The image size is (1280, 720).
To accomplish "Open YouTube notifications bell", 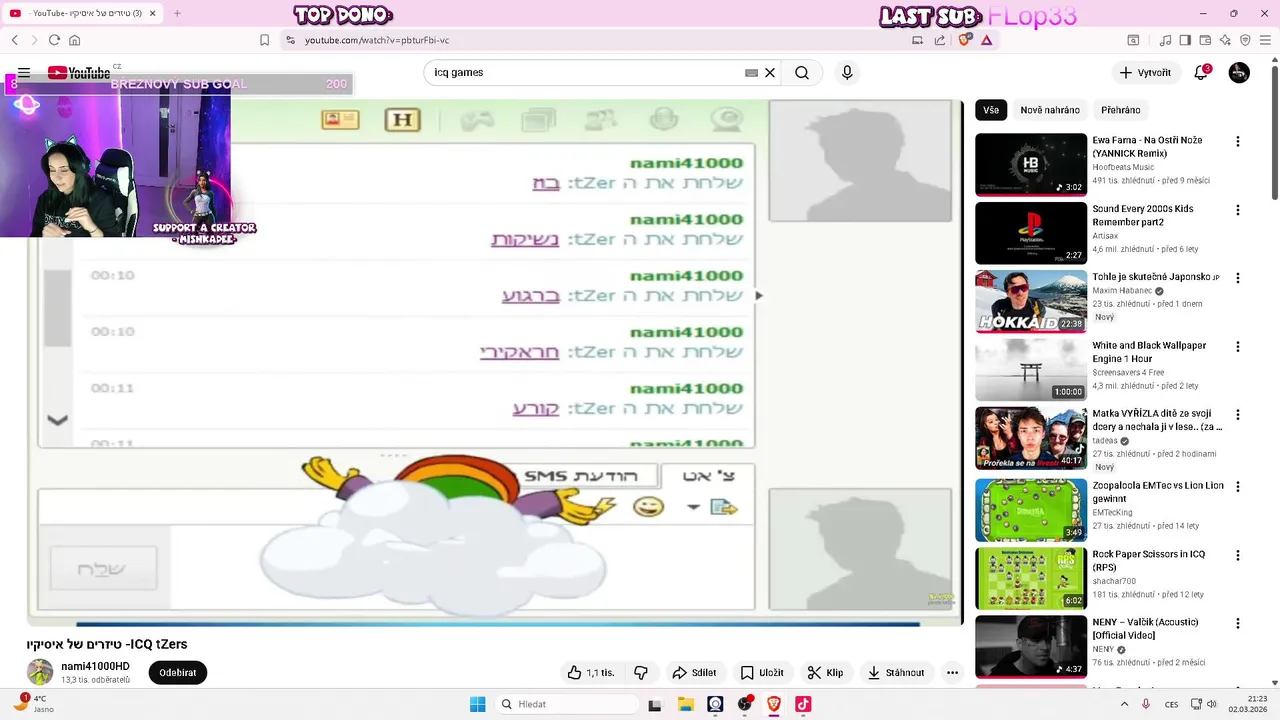I will [x=1201, y=73].
